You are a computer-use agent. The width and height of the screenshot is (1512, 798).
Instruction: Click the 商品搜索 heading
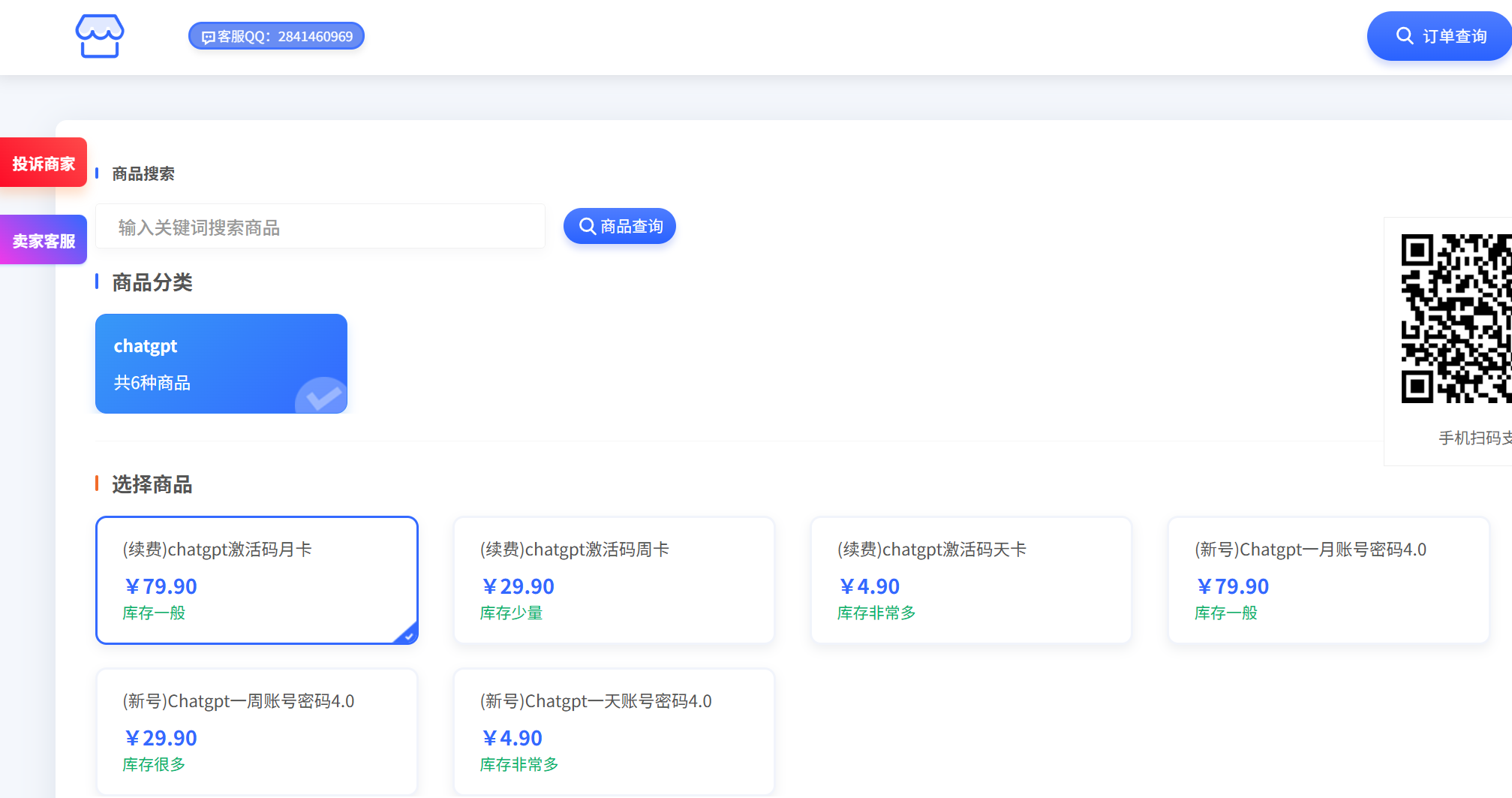143,174
